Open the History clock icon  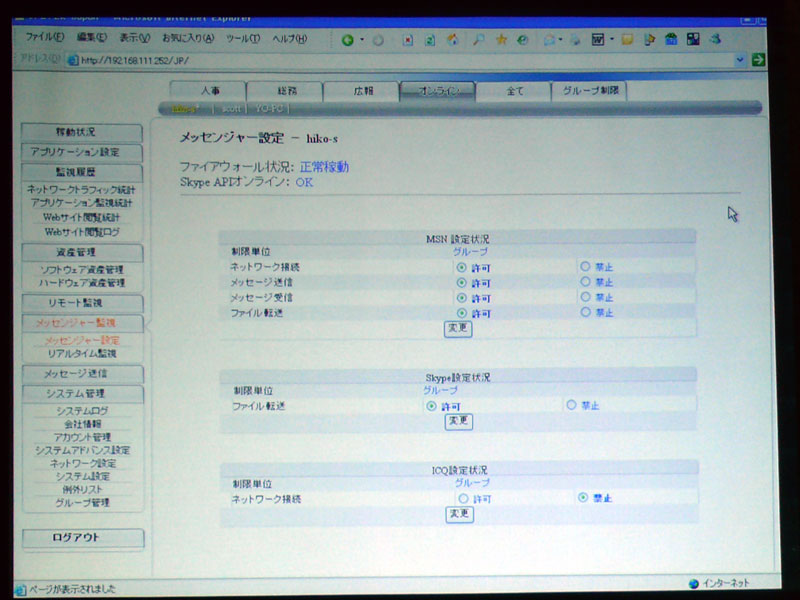[523, 39]
